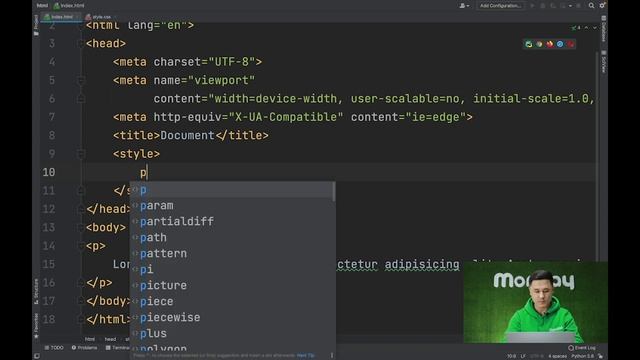Open the Event Log
Viewport: 640px width, 360px height.
tap(582, 348)
